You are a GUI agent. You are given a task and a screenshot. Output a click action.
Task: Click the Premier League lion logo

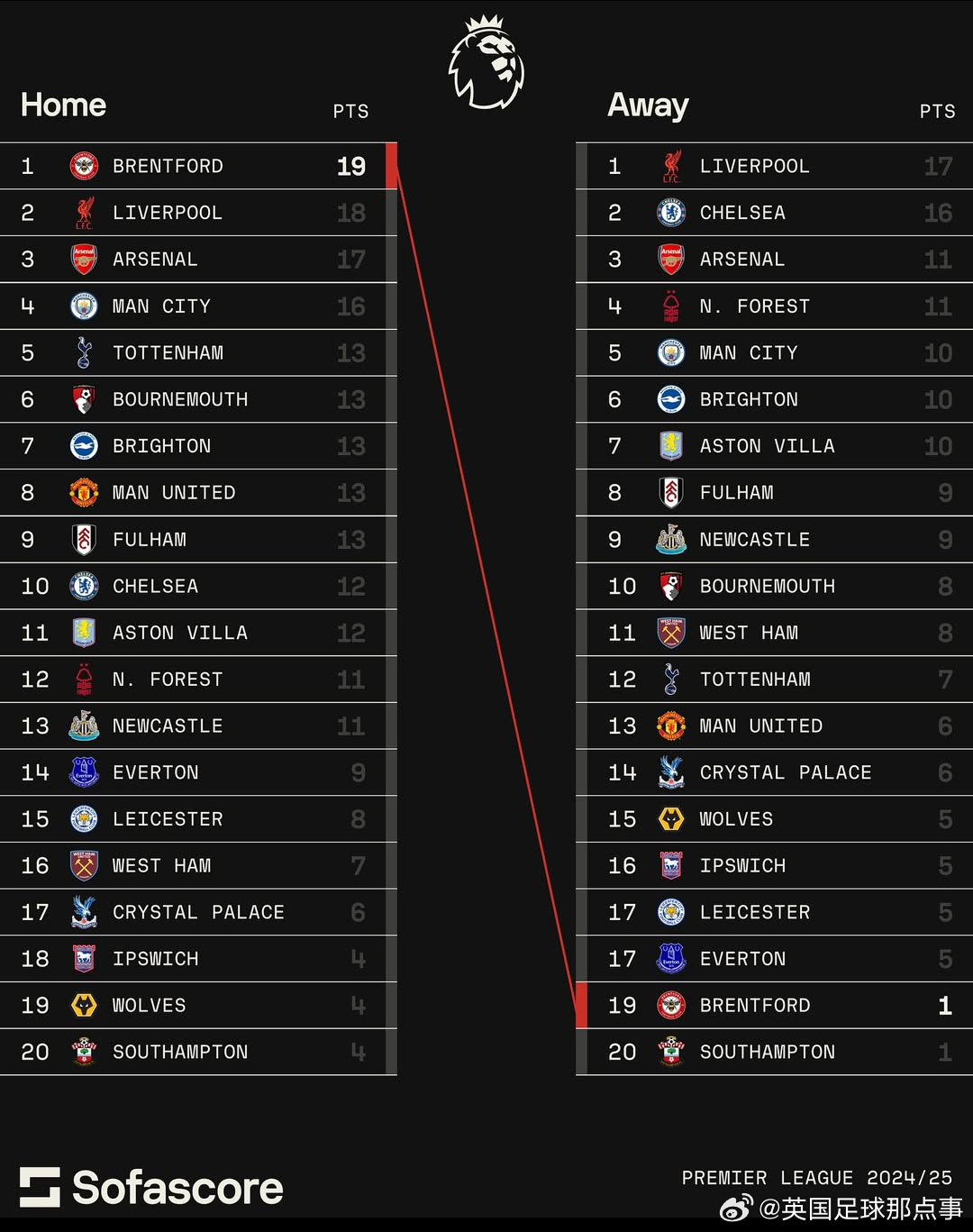click(x=486, y=62)
